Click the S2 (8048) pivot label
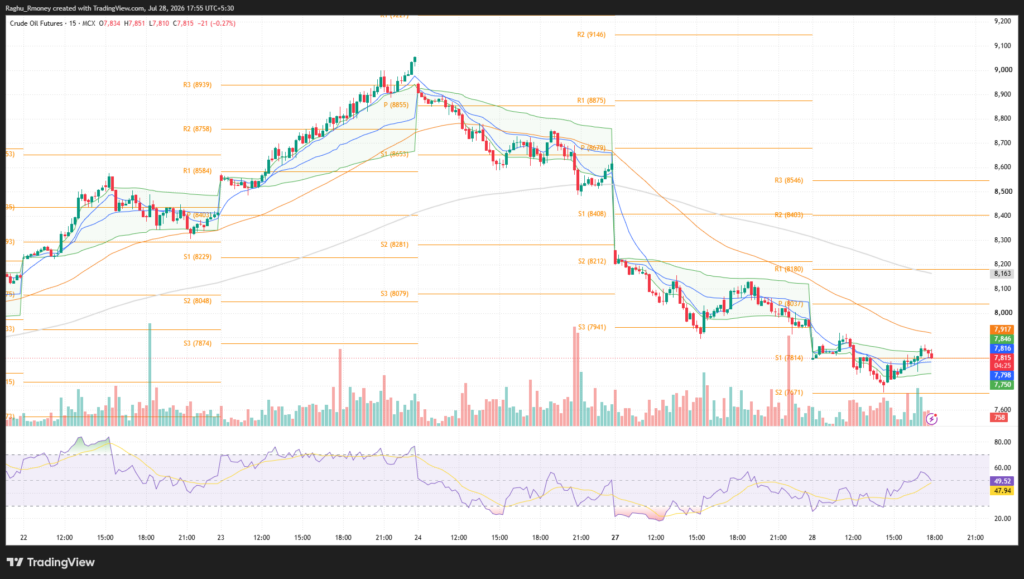Screen dimensions: 1024x579 pos(197,301)
